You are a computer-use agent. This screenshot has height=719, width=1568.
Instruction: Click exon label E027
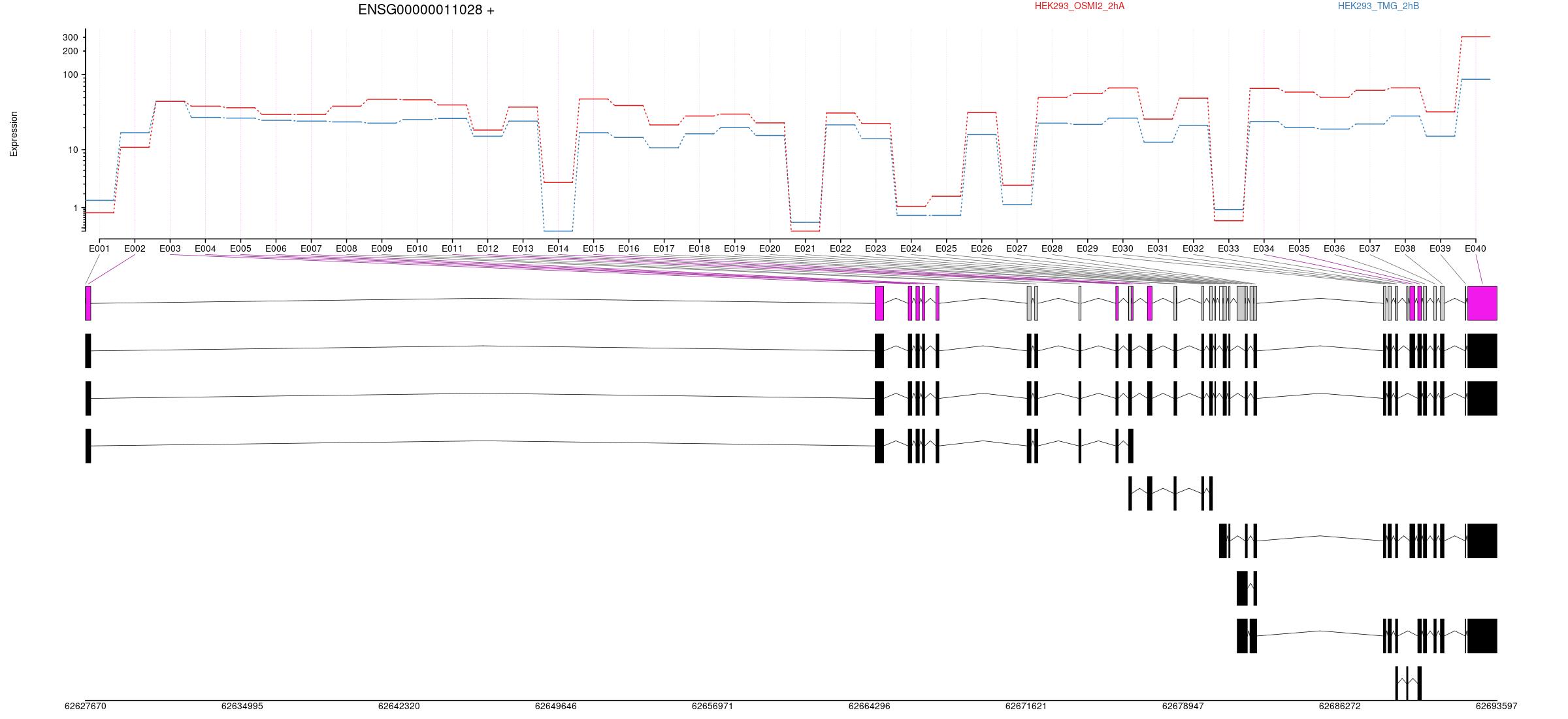click(1017, 248)
